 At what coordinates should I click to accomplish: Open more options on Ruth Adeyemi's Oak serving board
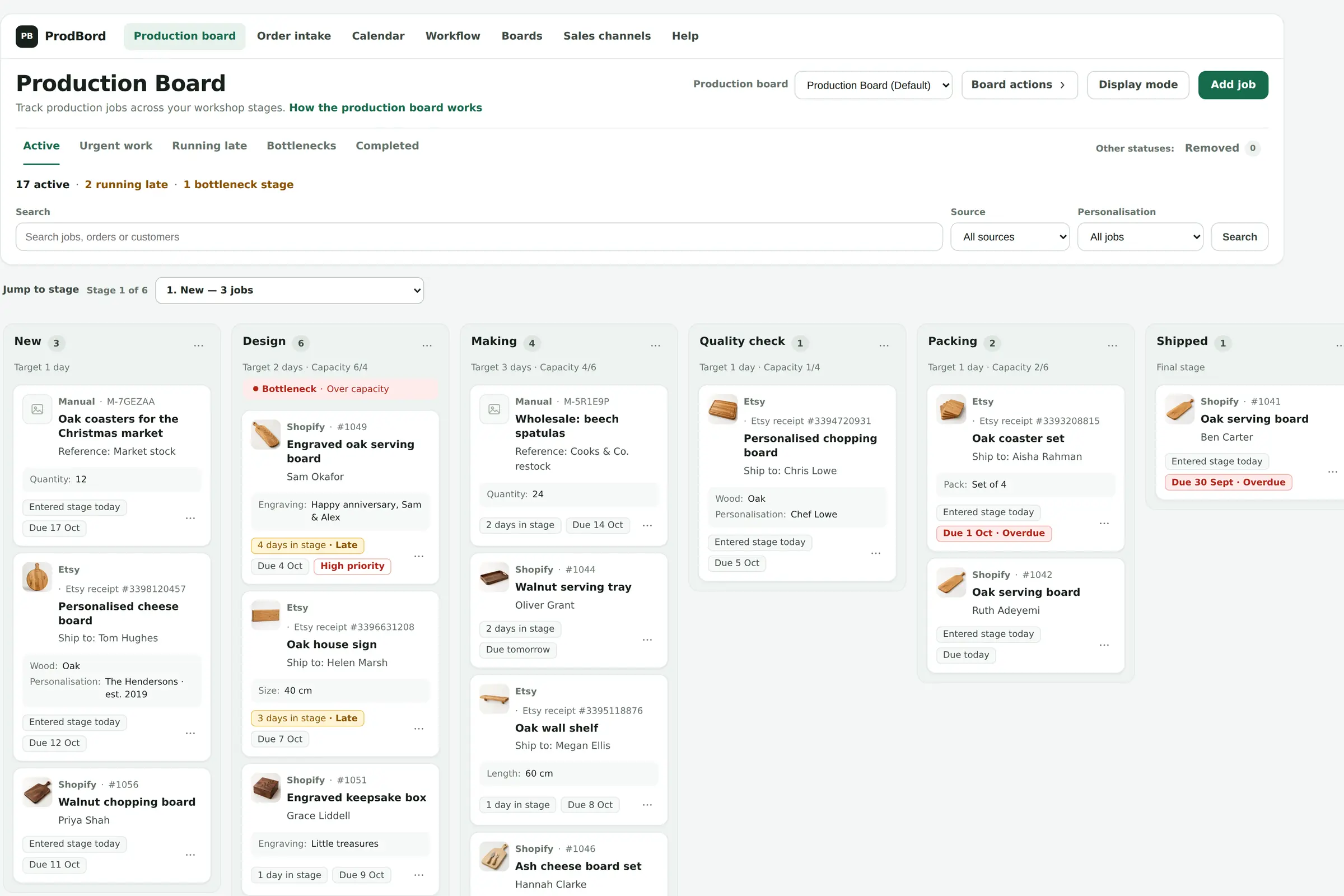pos(1104,645)
